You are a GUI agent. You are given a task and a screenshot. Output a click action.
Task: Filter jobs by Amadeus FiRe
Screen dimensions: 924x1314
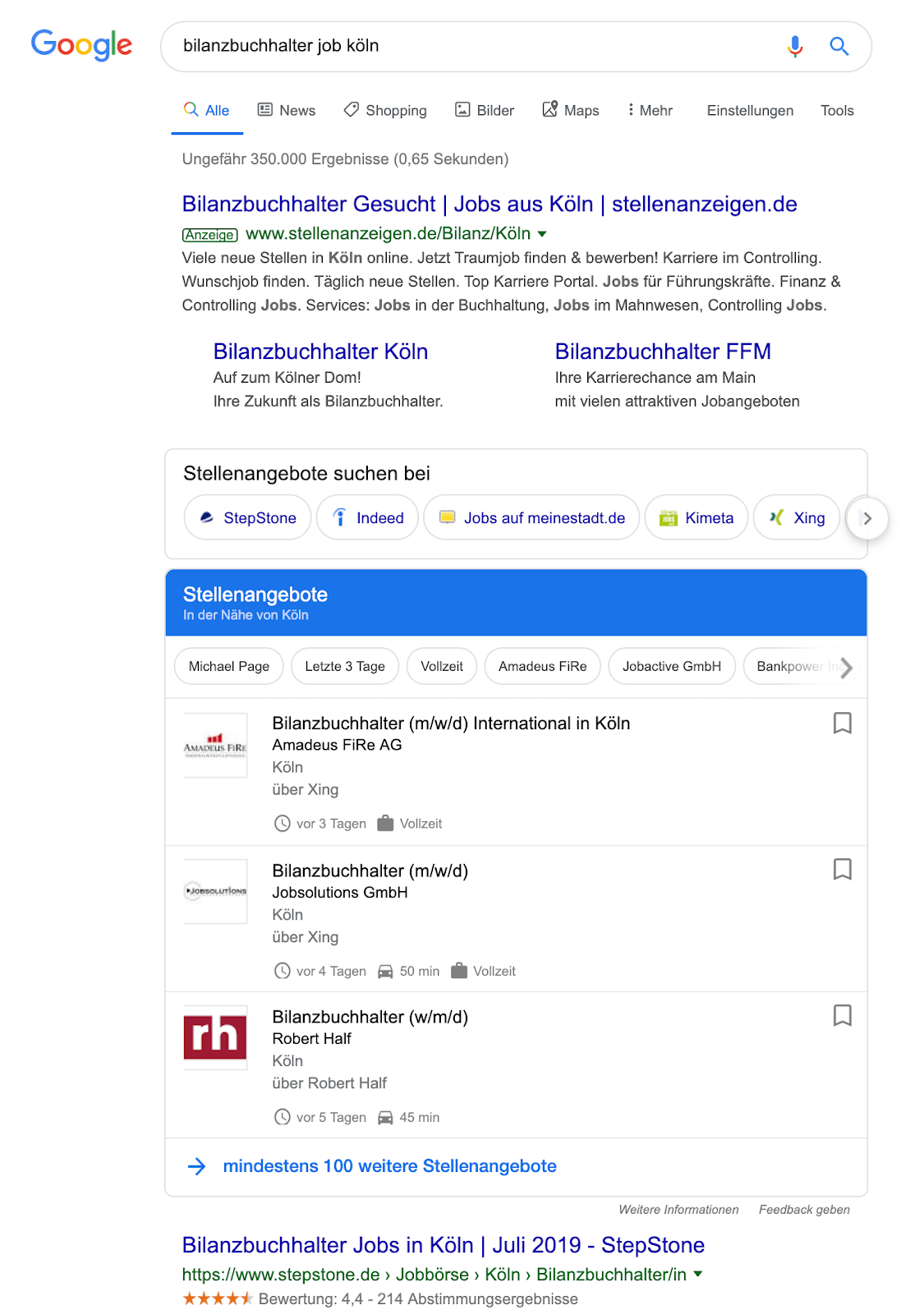(x=542, y=666)
